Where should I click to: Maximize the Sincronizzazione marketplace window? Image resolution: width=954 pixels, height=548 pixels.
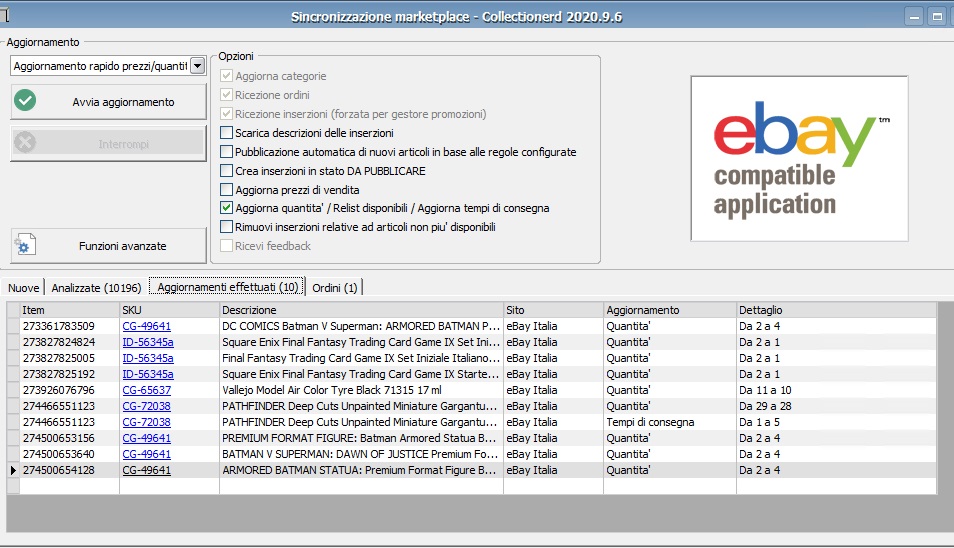(x=938, y=17)
